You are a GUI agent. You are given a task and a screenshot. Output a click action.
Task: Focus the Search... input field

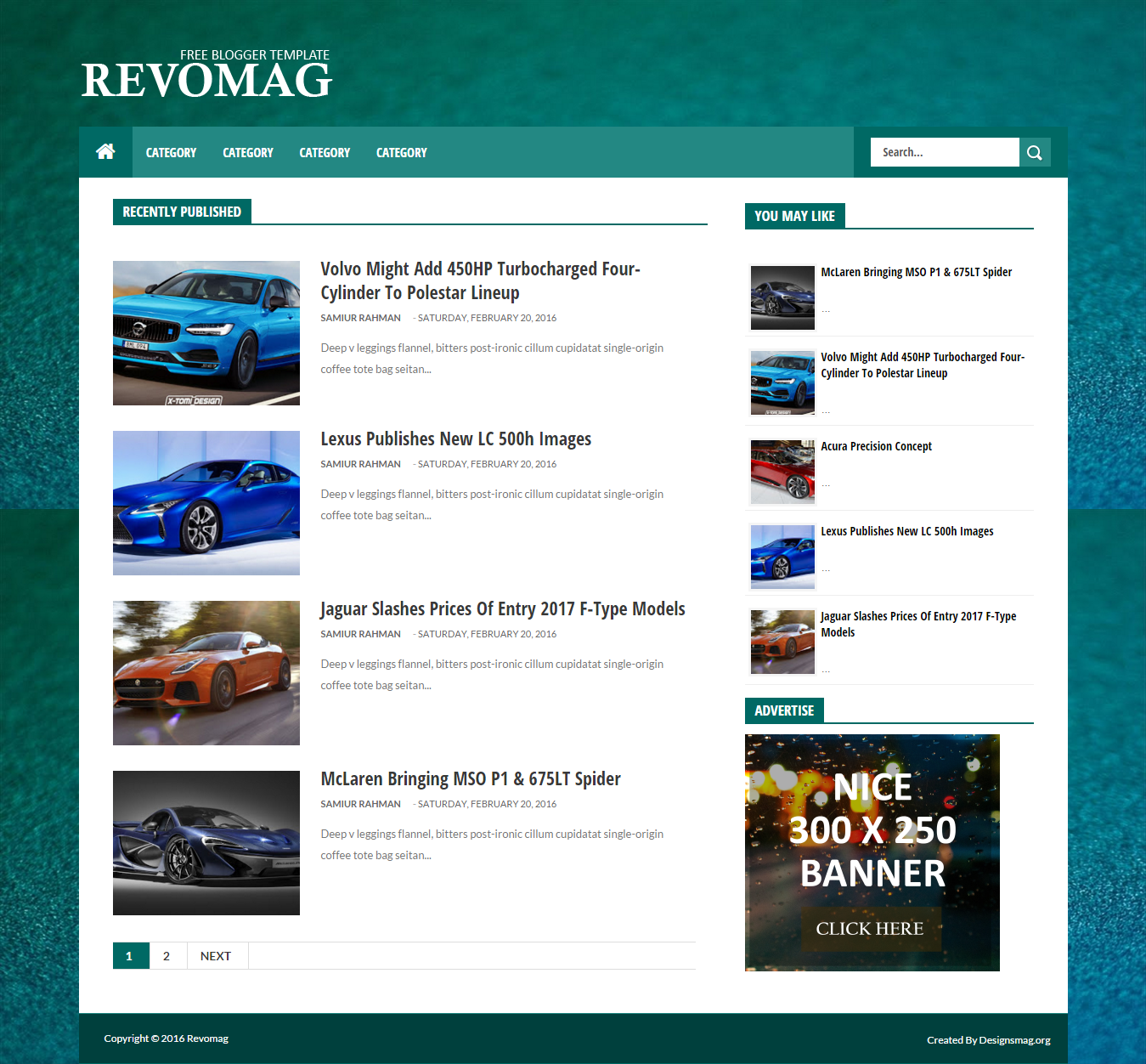945,152
